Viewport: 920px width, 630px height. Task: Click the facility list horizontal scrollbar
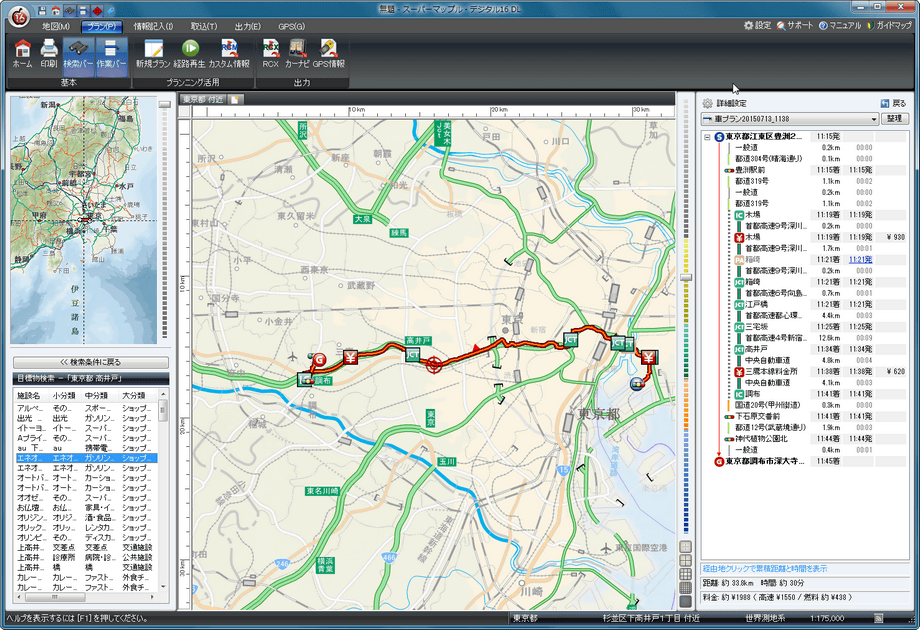point(86,597)
